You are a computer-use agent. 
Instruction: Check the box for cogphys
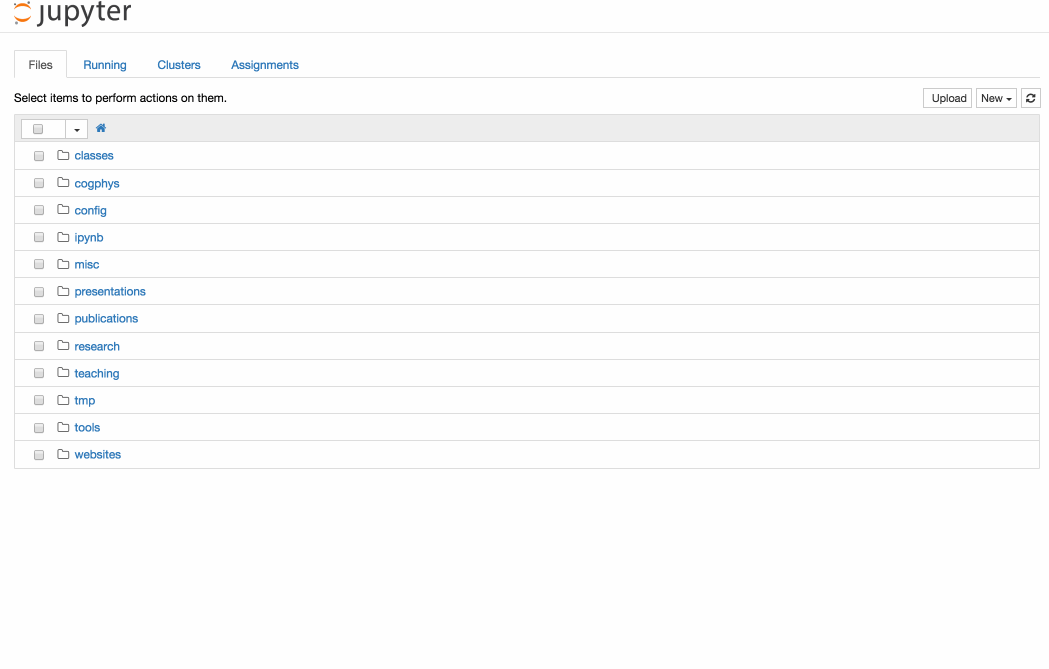(39, 183)
